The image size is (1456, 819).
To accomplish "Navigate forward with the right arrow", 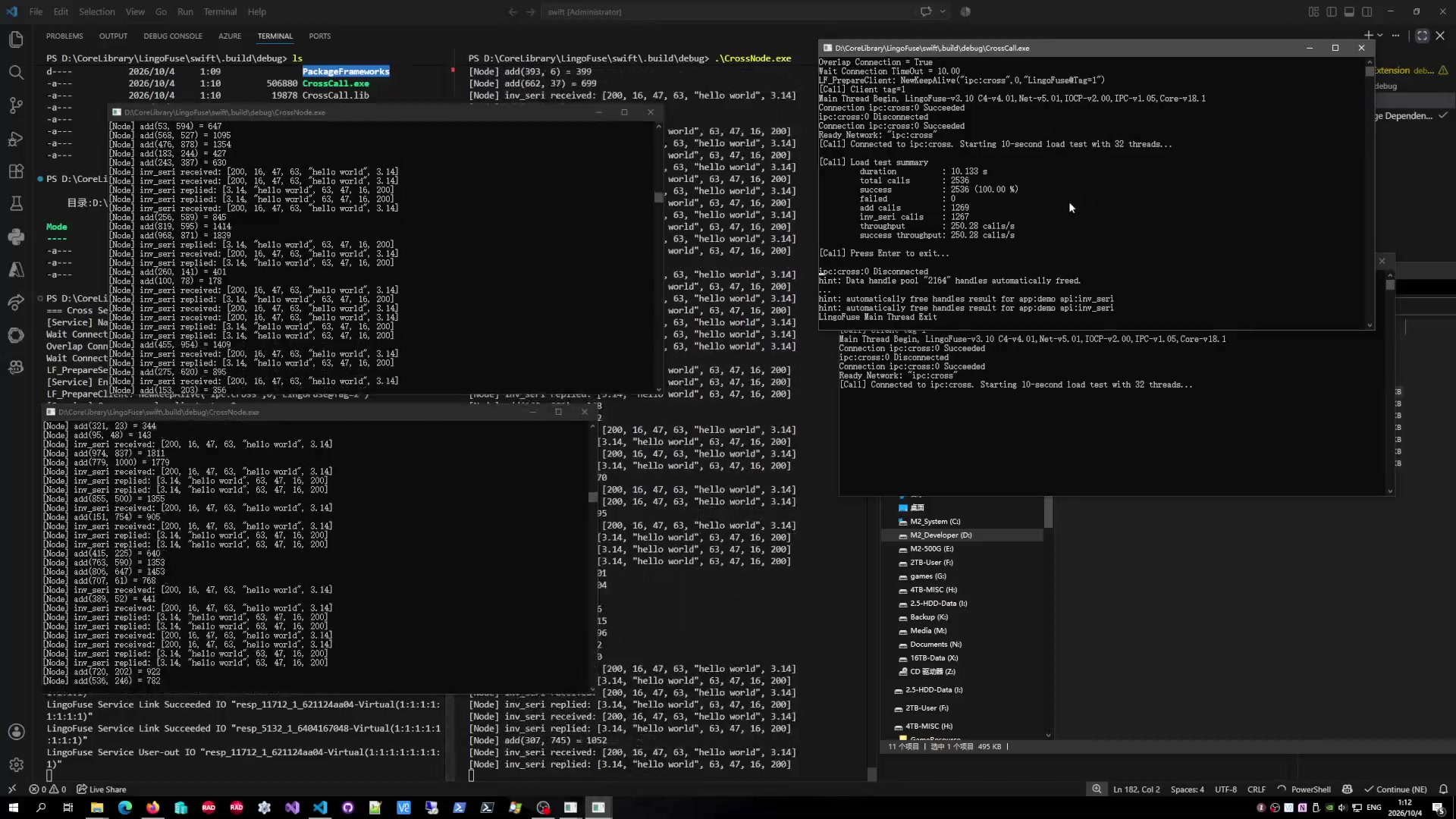I will [530, 11].
